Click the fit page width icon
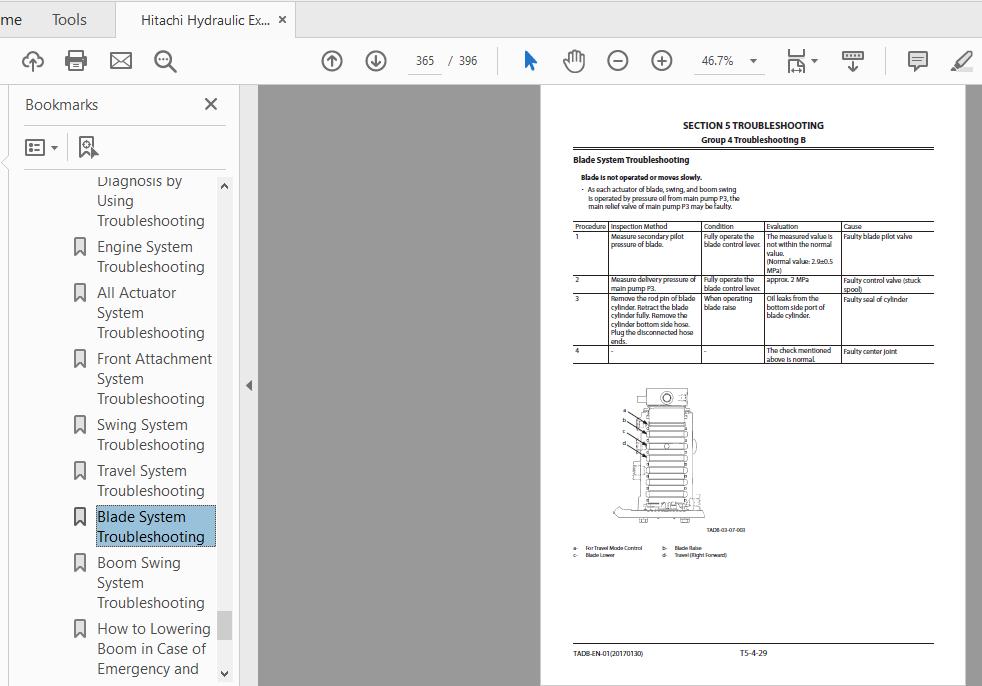The image size is (982, 686). pos(796,61)
